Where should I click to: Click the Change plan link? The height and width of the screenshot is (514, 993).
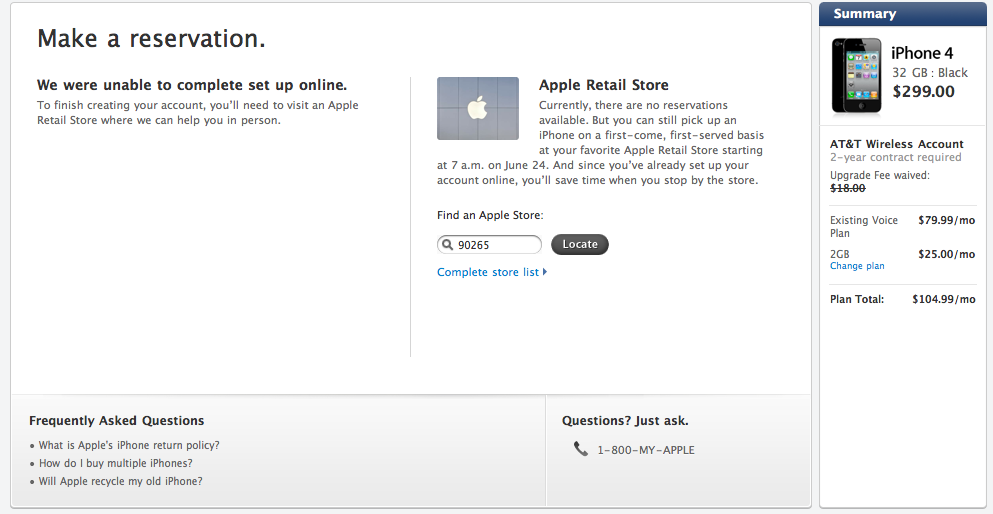(x=857, y=266)
